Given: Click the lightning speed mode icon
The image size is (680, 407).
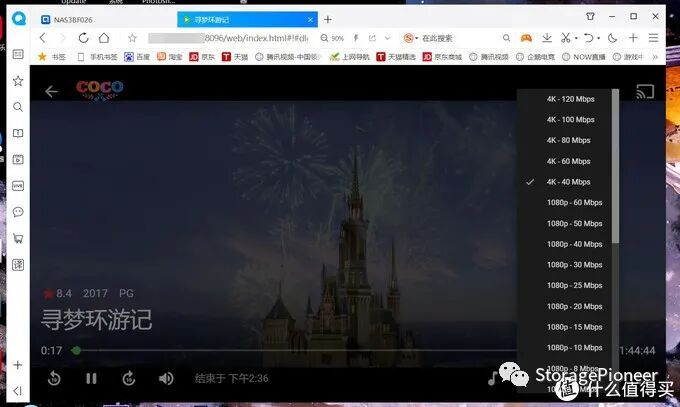Looking at the screenshot, I should [x=356, y=38].
